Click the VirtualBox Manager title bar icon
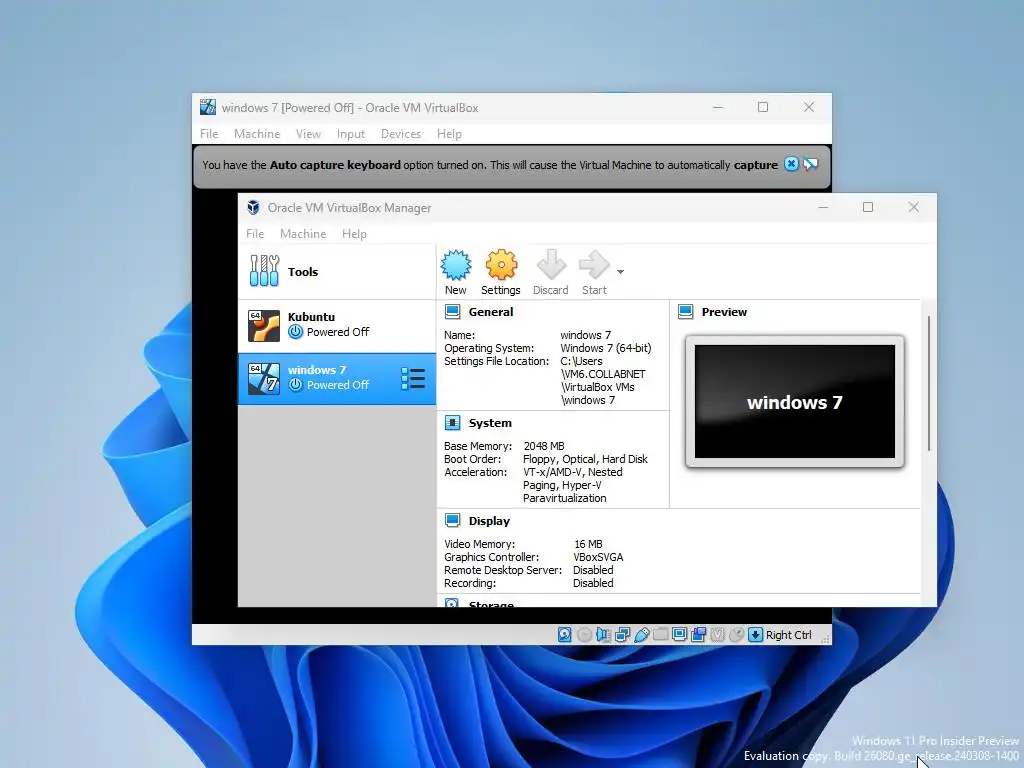Screen dimensions: 1024x768 [x=253, y=208]
